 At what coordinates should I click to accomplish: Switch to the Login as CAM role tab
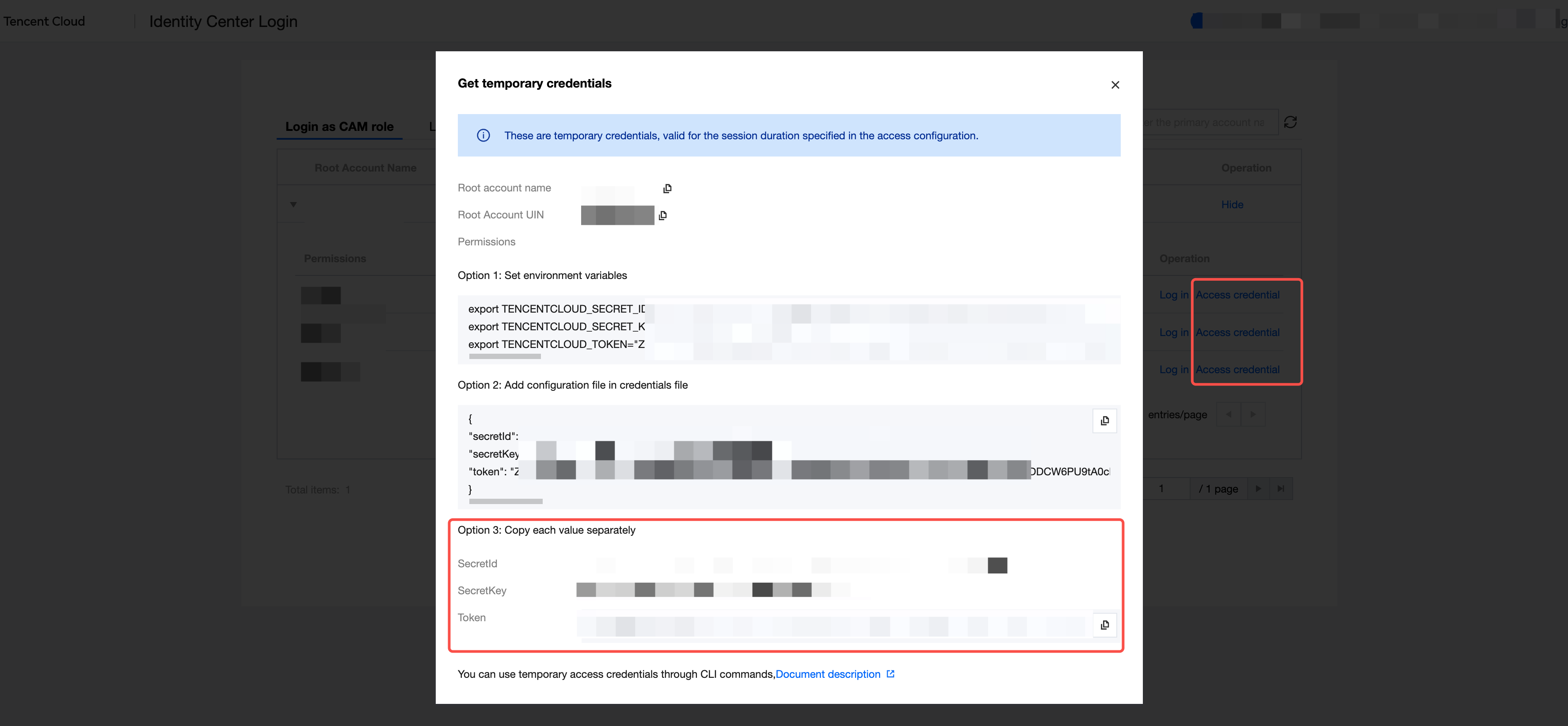[339, 127]
